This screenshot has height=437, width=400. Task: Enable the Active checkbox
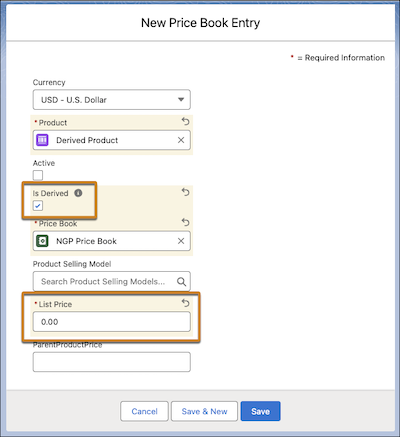click(38, 175)
